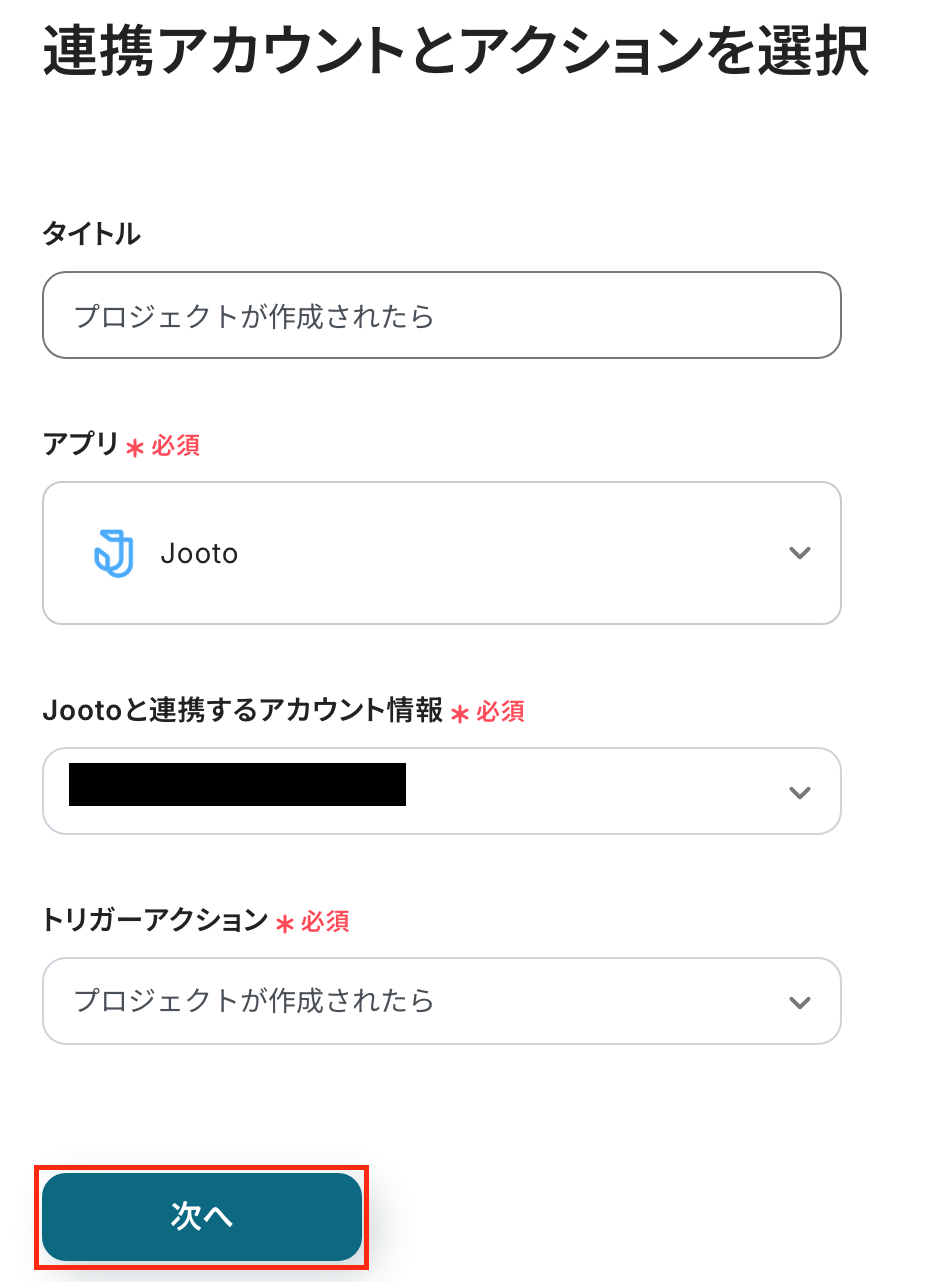Select the Jooto app name text
Screen dimensions: 950x1282
[x=199, y=554]
